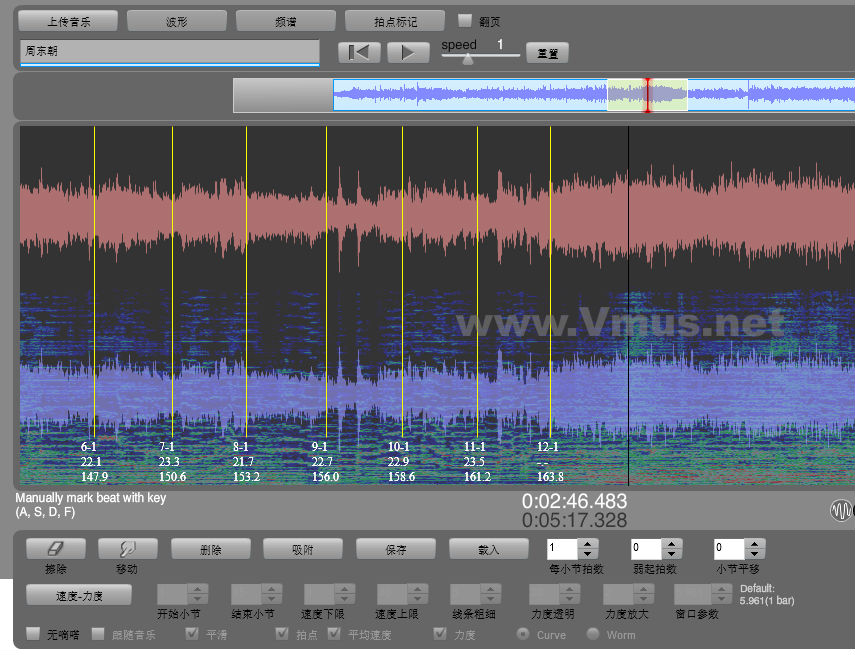Toggle the 无嘀嗒 no-tick checkbox
The image size is (855, 655).
(33, 633)
